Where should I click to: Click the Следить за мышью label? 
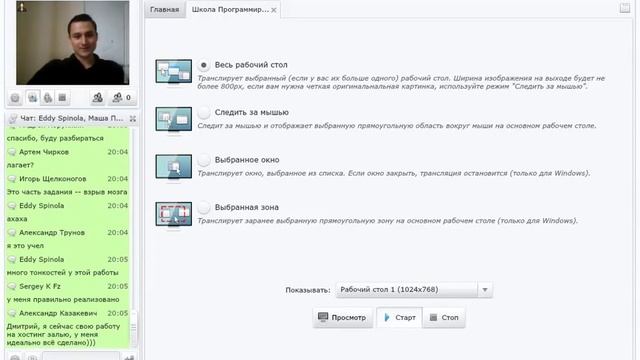(x=251, y=112)
